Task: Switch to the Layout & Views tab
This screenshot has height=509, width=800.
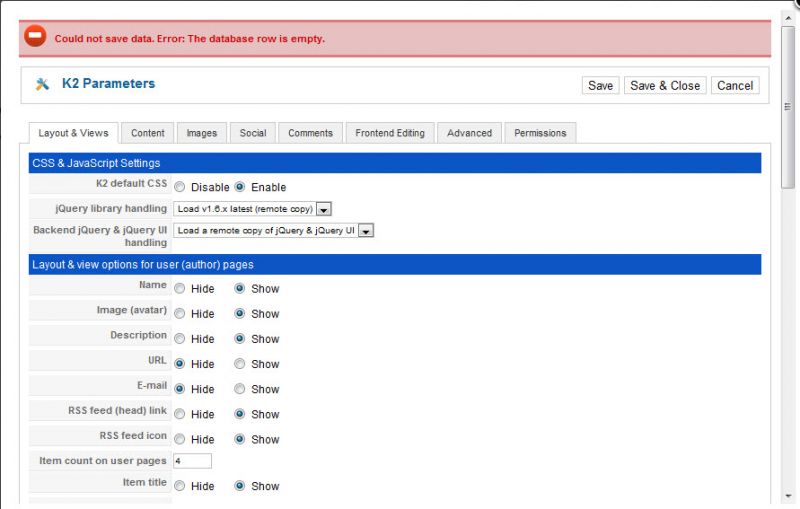Action: (73, 133)
